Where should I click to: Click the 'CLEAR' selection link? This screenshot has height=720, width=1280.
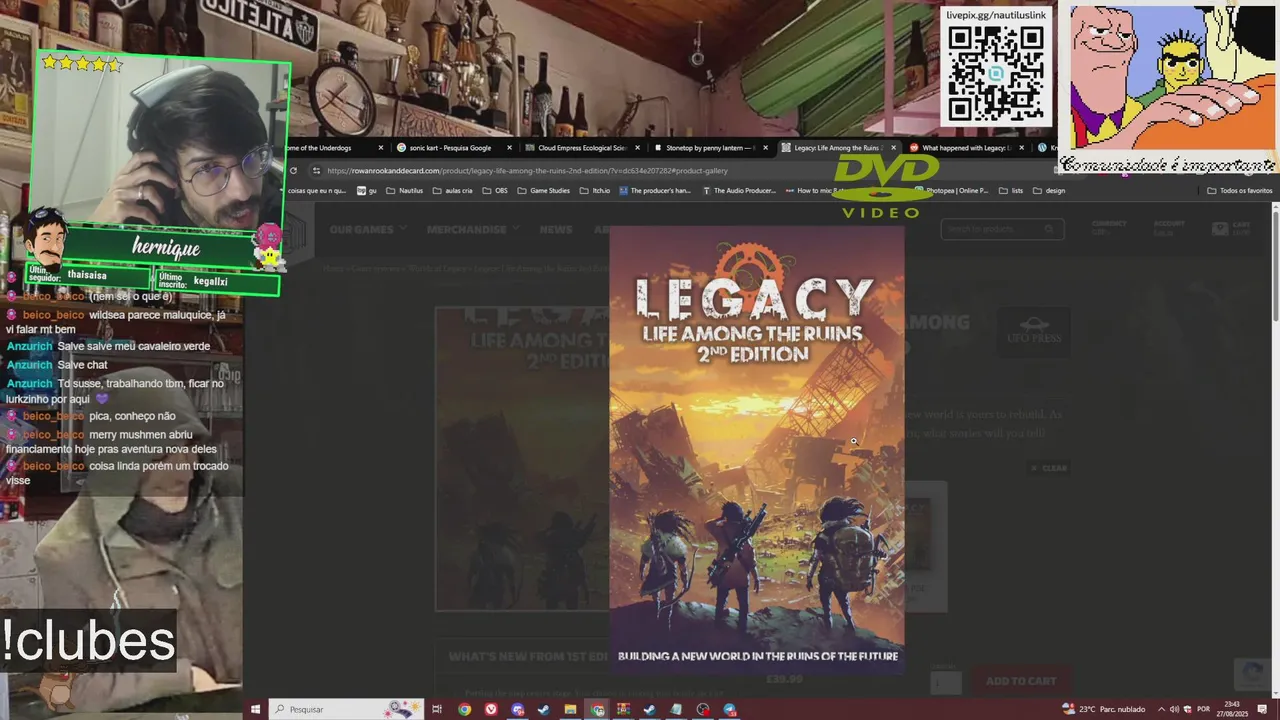(x=1049, y=468)
